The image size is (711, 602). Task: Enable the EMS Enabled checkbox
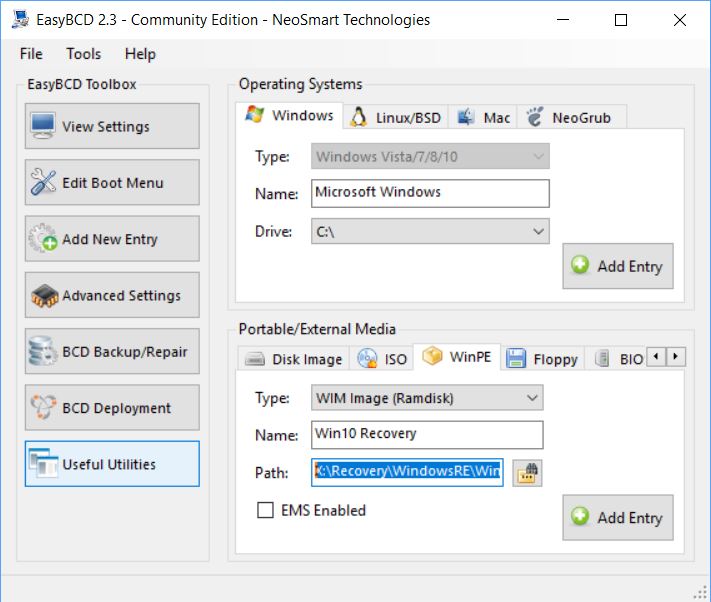point(265,510)
